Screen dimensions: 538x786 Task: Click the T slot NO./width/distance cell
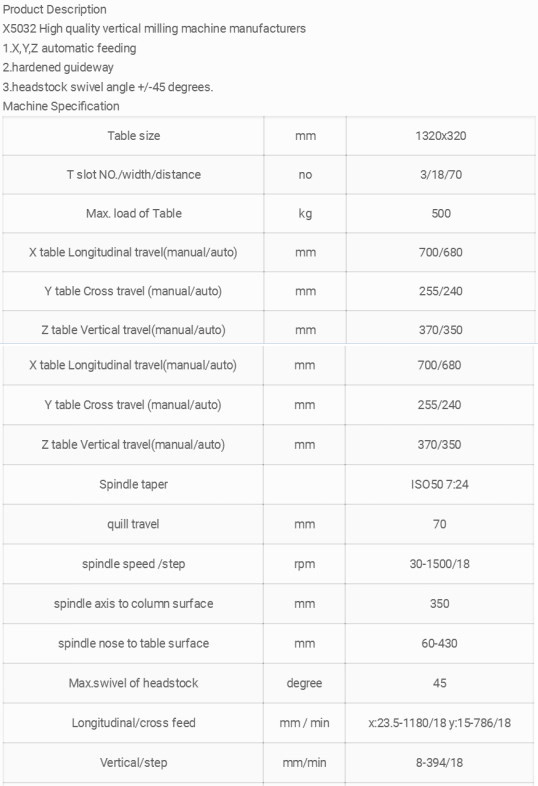134,175
